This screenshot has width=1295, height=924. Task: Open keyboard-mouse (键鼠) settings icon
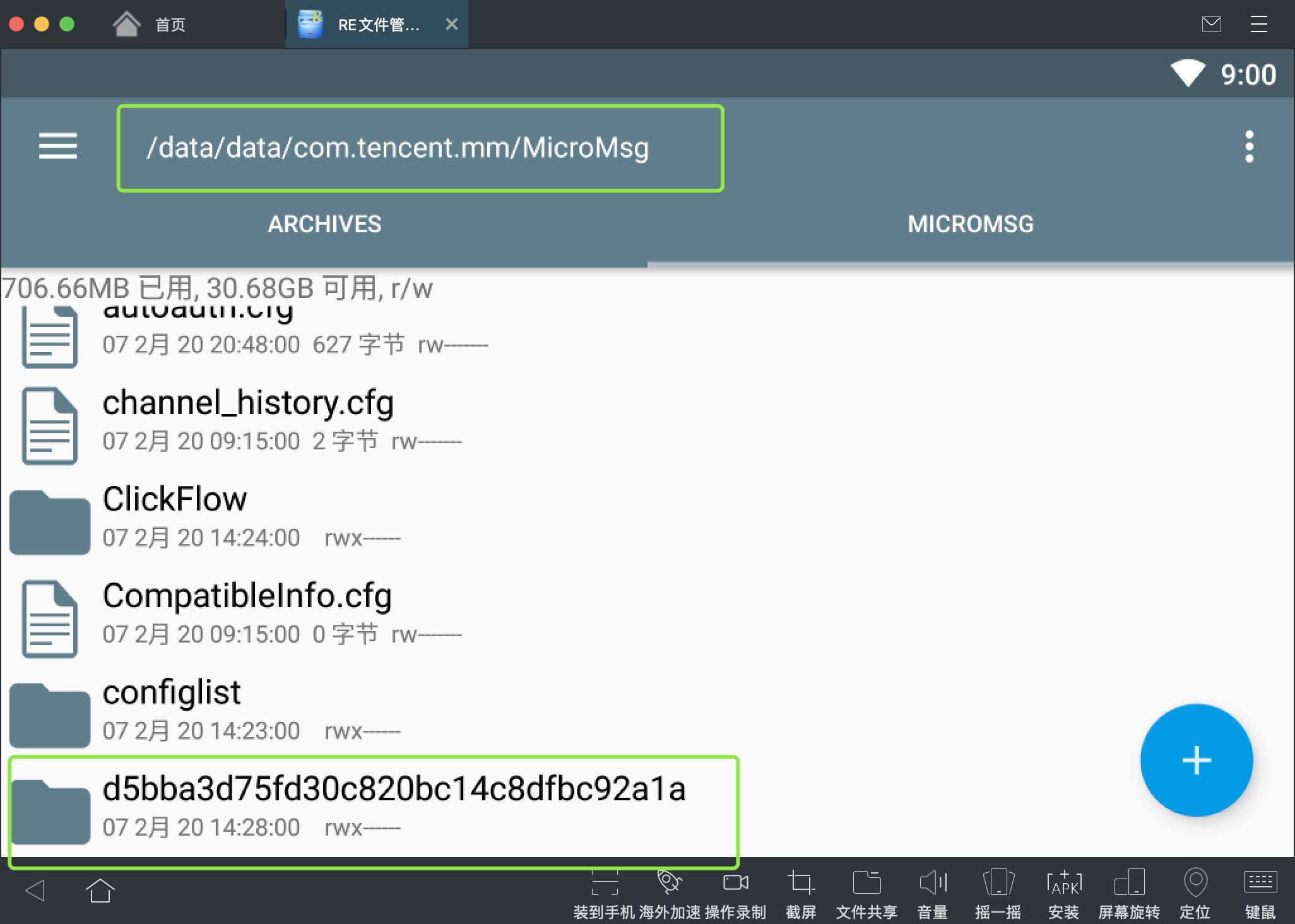click(x=1260, y=882)
